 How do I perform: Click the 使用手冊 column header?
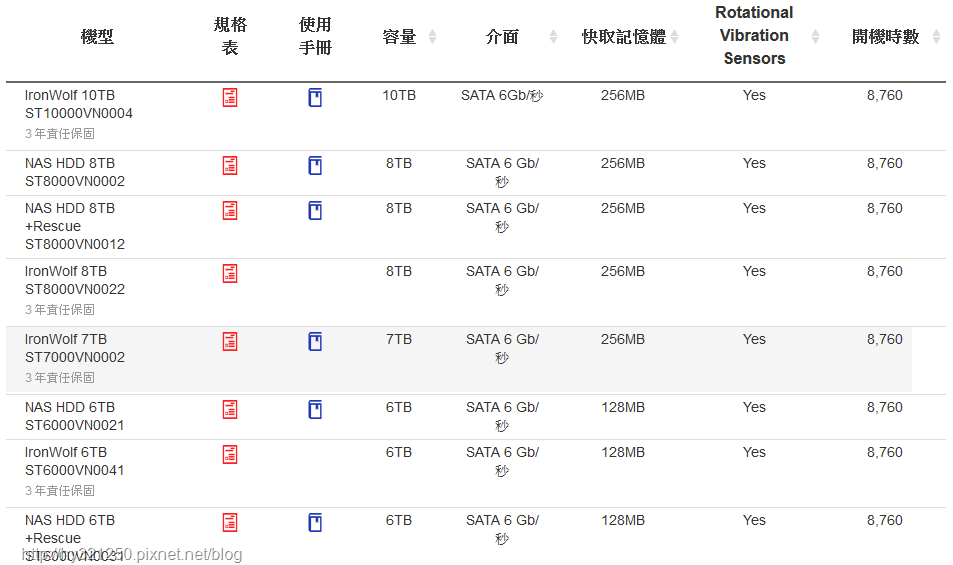(315, 36)
